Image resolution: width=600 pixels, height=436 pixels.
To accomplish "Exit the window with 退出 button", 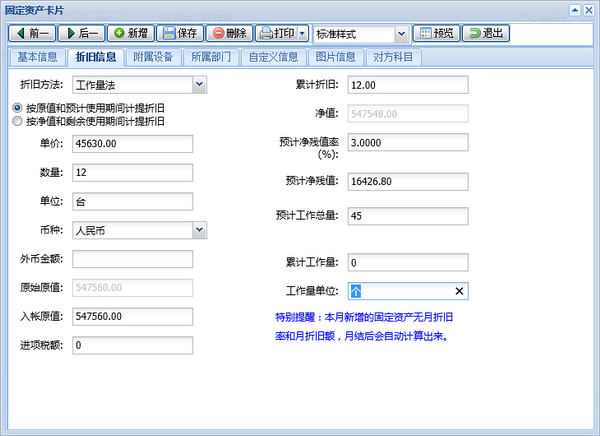I will 486,33.
